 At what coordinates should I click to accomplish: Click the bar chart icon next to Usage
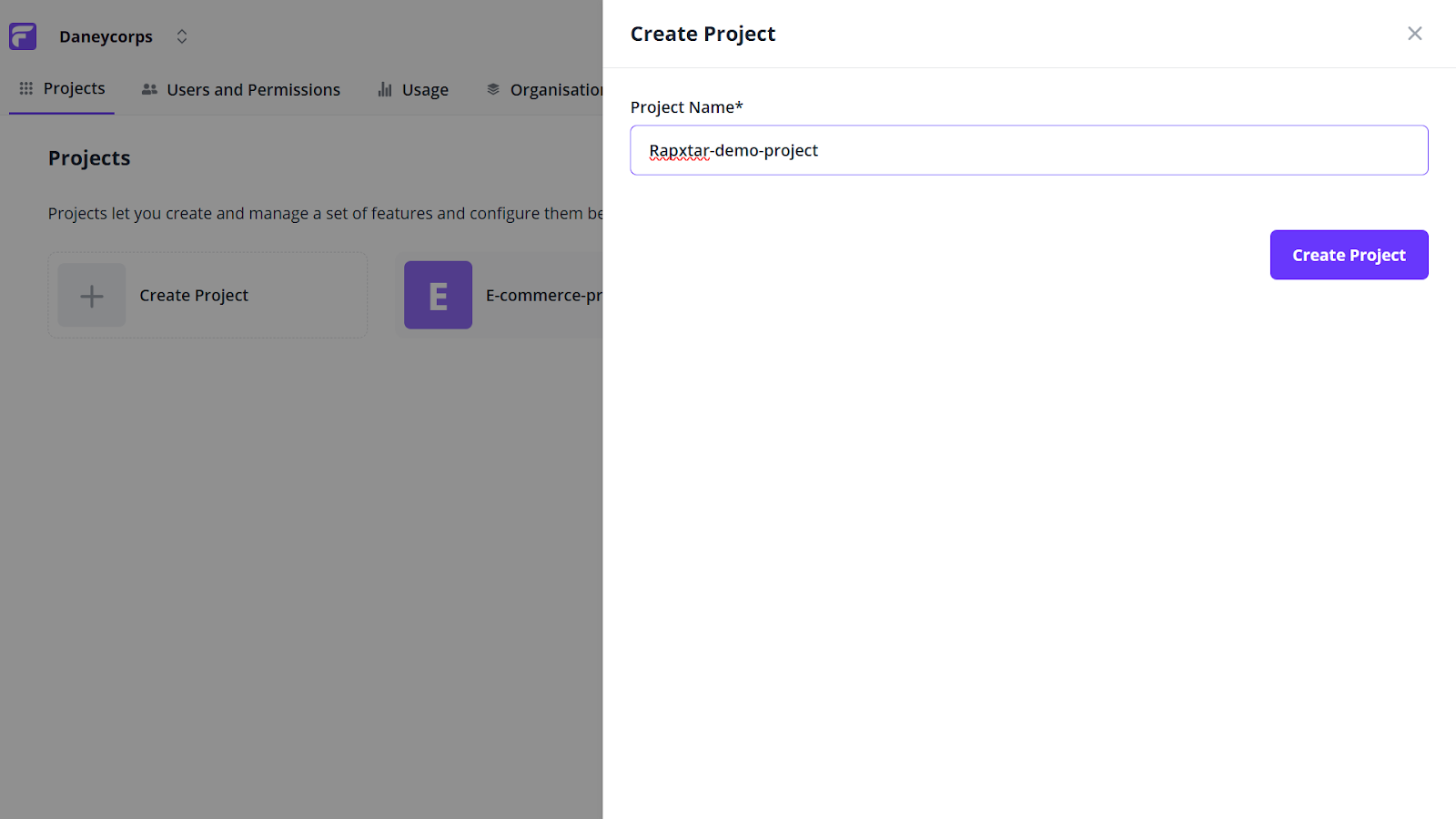(383, 88)
